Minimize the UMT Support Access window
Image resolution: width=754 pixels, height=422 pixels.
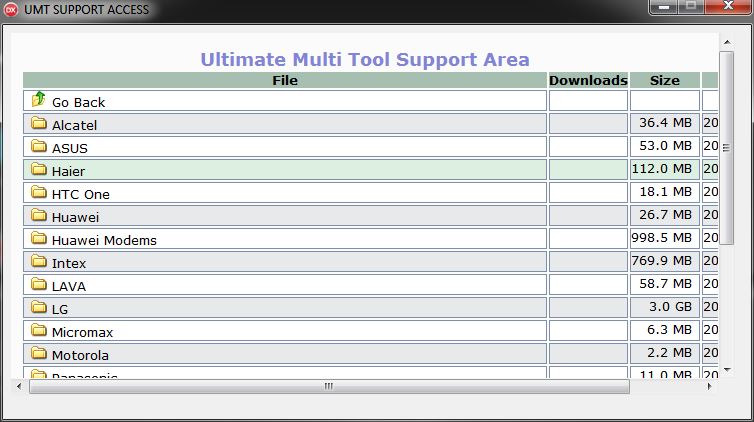664,7
